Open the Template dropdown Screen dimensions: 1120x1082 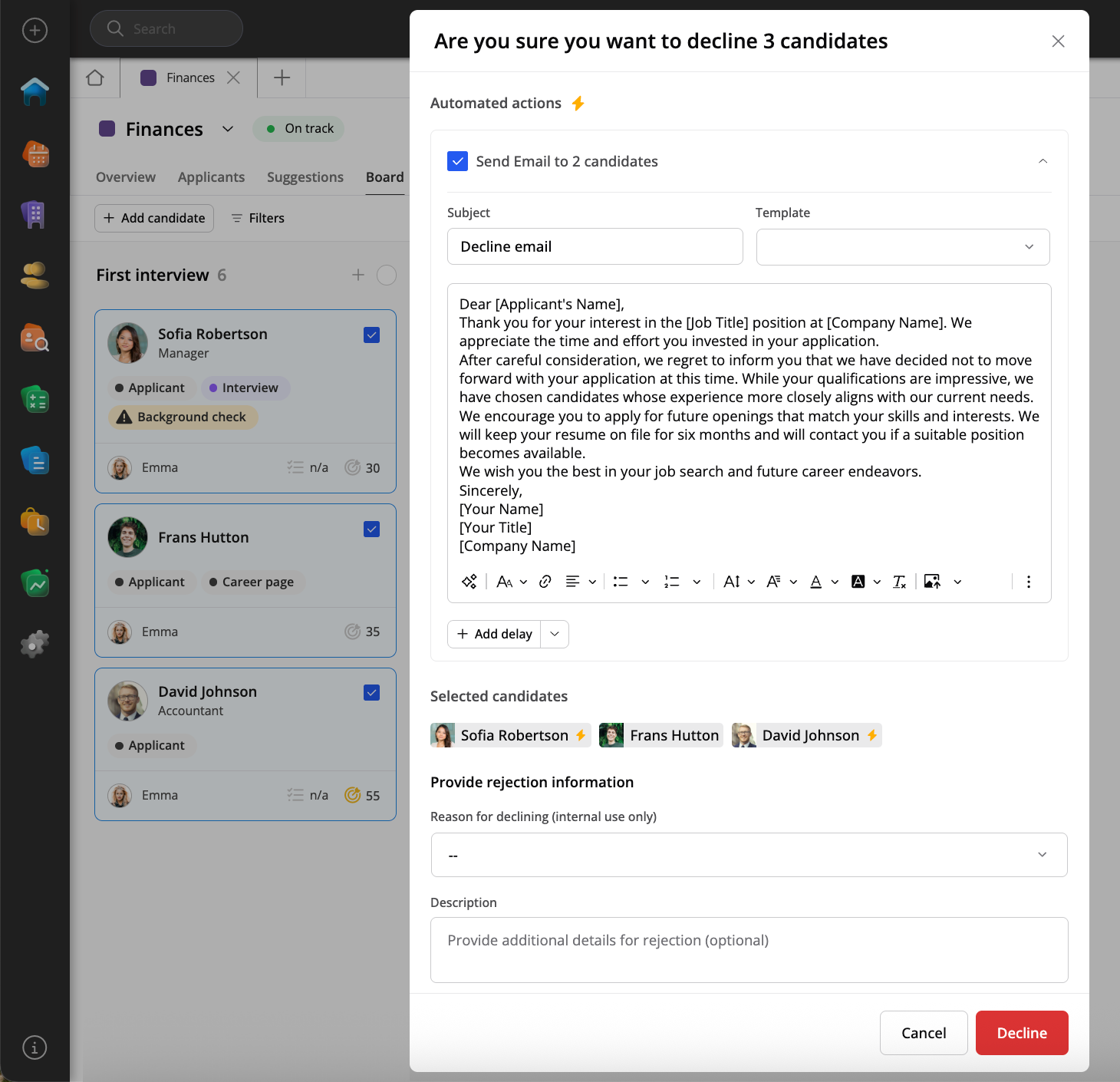pos(902,247)
